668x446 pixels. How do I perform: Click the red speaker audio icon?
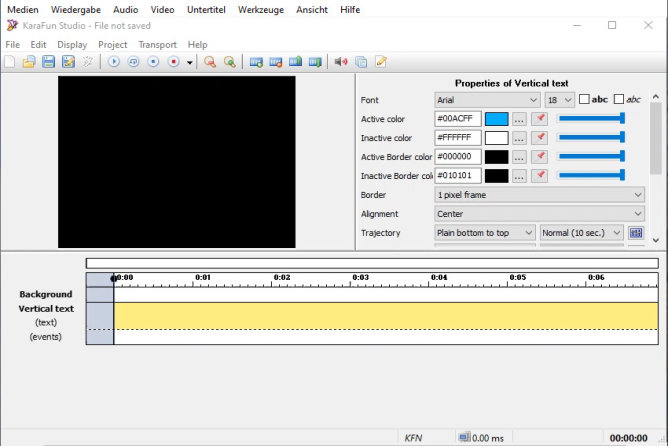coord(341,62)
